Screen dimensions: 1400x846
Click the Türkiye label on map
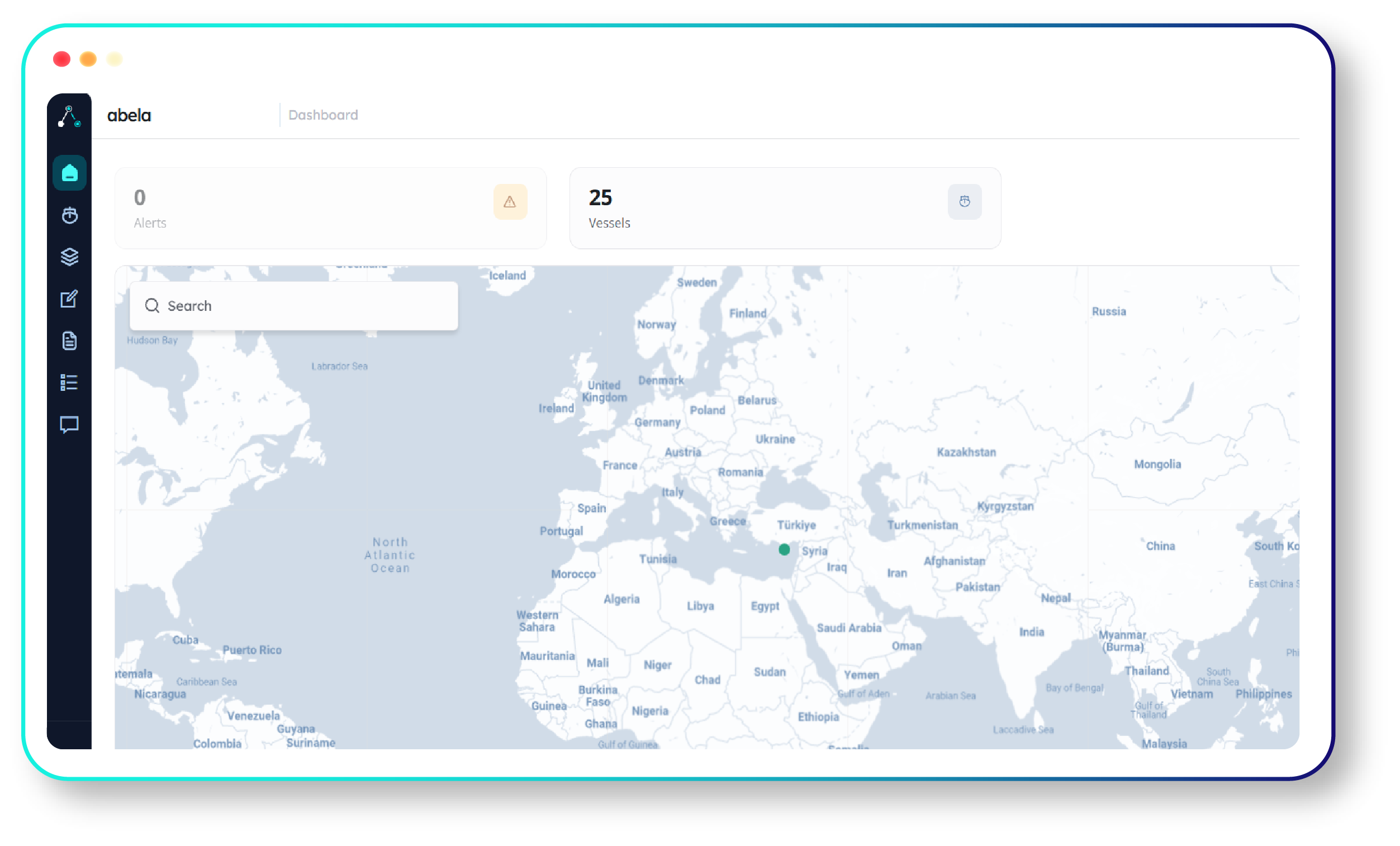click(x=796, y=526)
